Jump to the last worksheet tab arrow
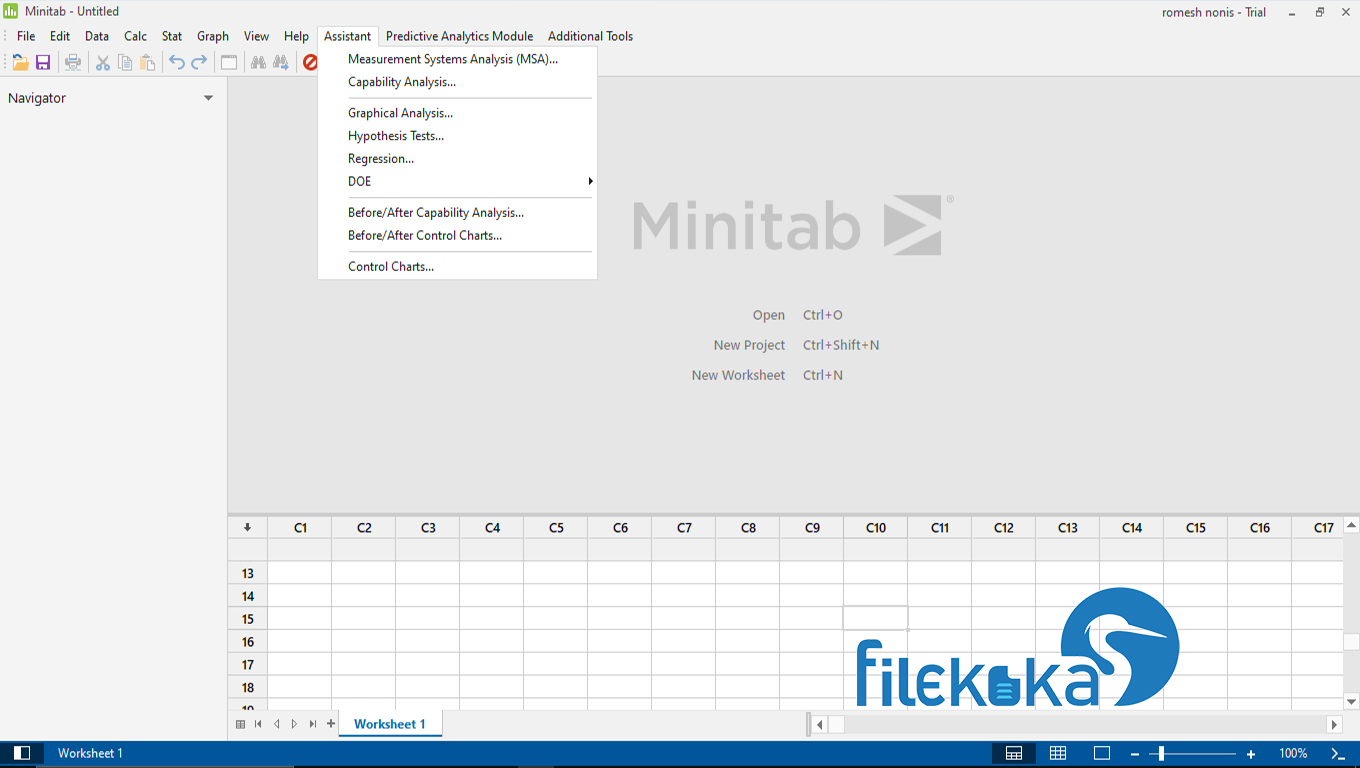The image size is (1360, 768). click(x=313, y=724)
